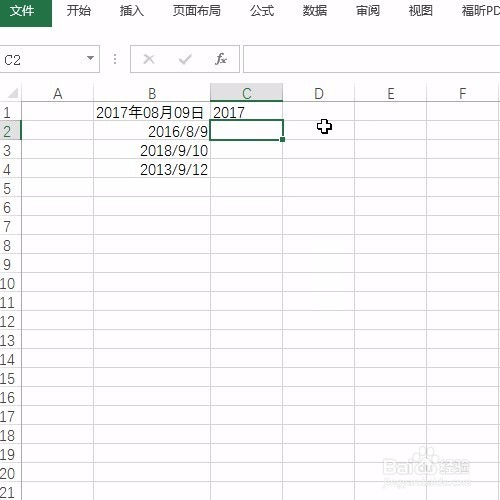This screenshot has height=500, width=500.
Task: Select empty cell C4
Action: [x=247, y=169]
